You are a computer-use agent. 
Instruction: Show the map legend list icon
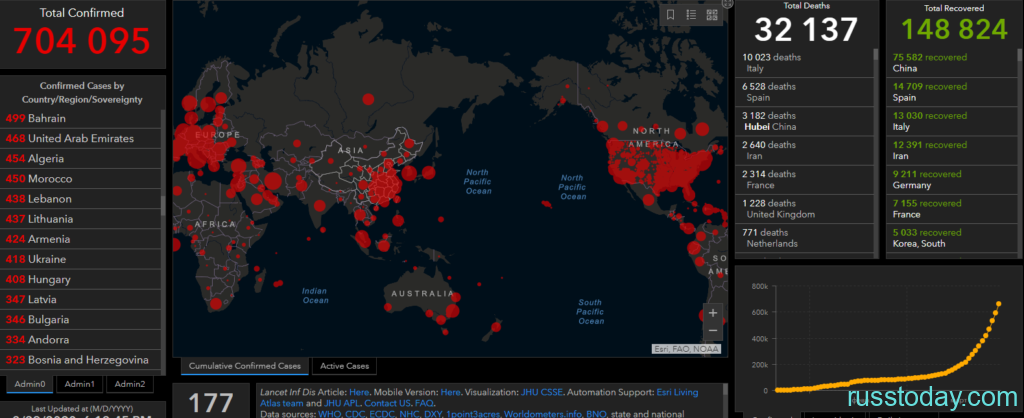coord(691,14)
